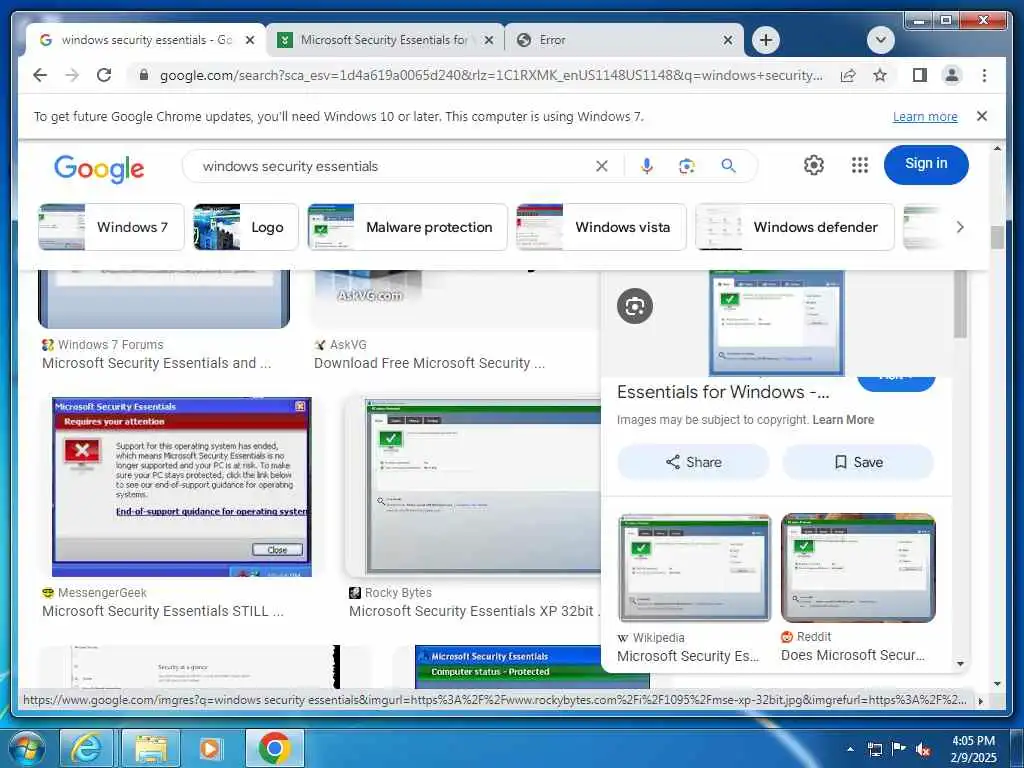1024x768 pixels.
Task: Open Windows Media Player from taskbar
Action: [210, 748]
